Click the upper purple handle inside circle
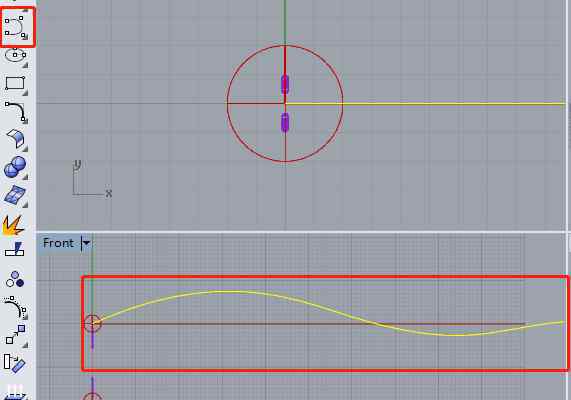 (285, 84)
